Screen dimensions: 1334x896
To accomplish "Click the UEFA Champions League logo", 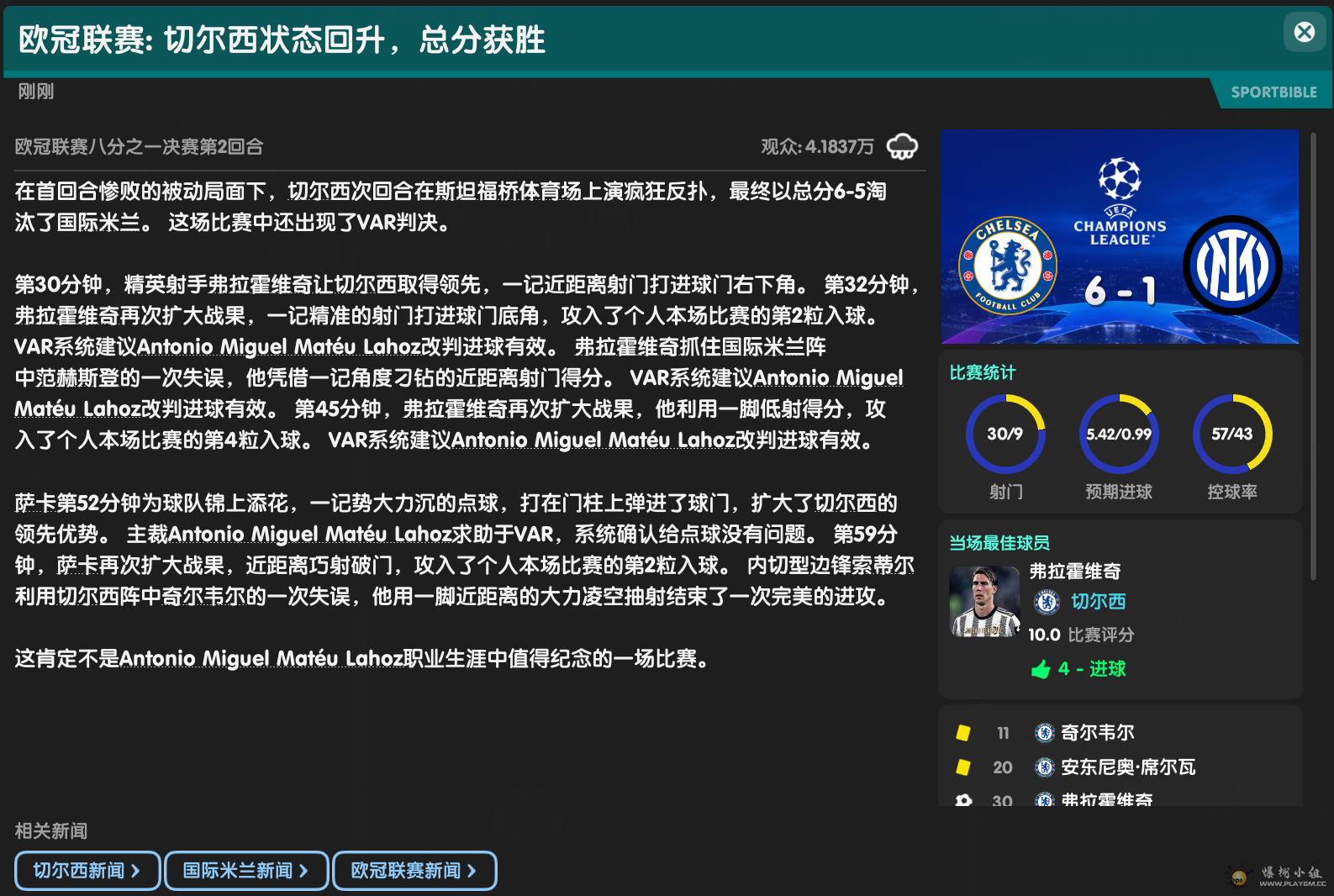I will coord(1120,202).
